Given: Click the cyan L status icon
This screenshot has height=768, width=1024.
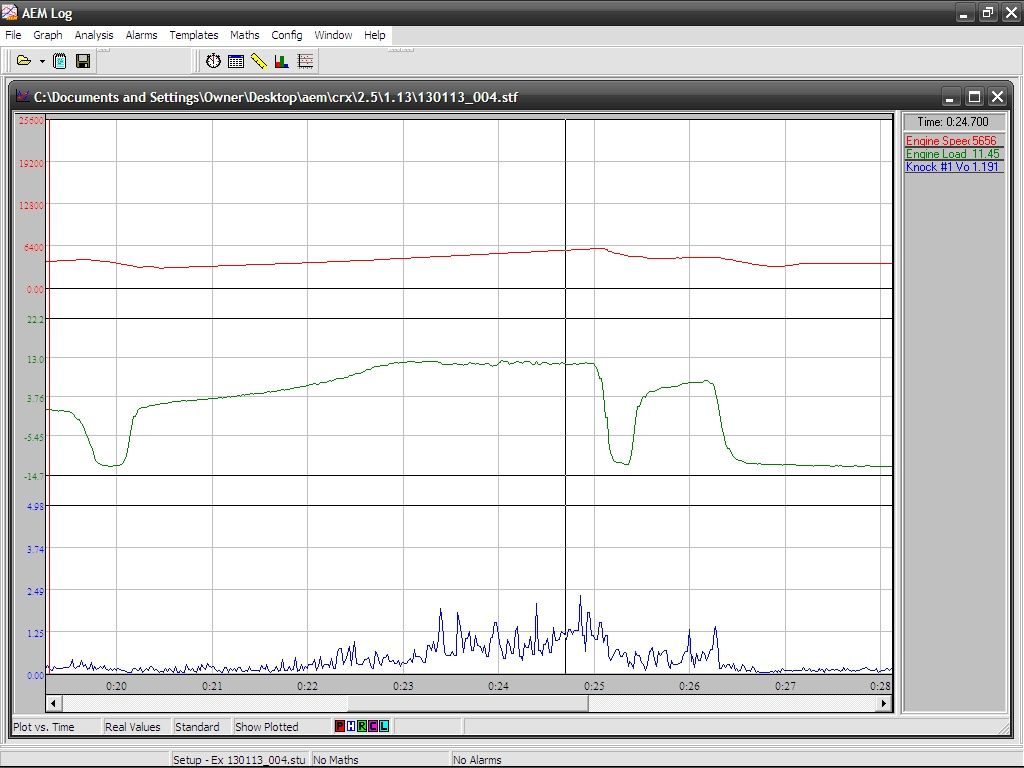Looking at the screenshot, I should click(384, 726).
